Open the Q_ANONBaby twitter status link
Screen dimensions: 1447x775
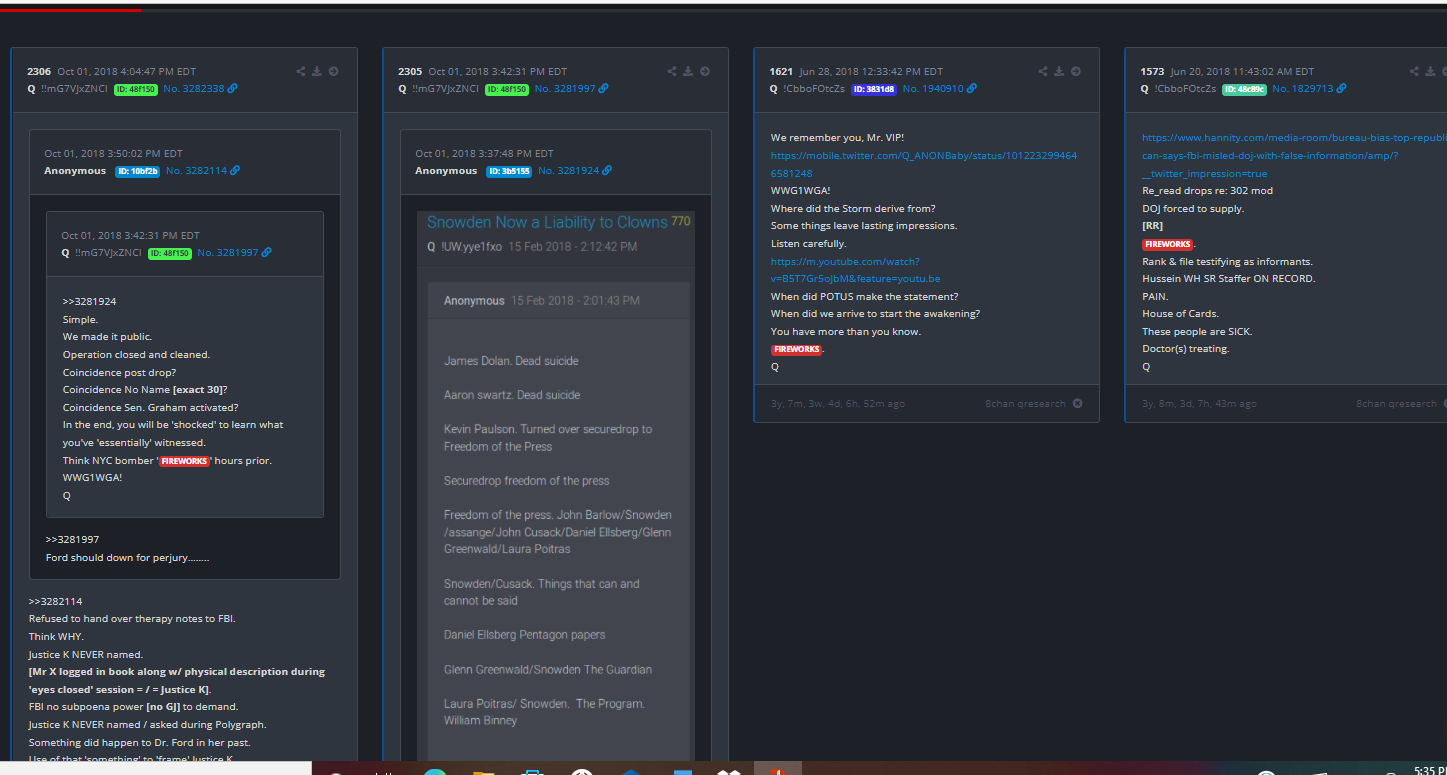click(x=924, y=164)
